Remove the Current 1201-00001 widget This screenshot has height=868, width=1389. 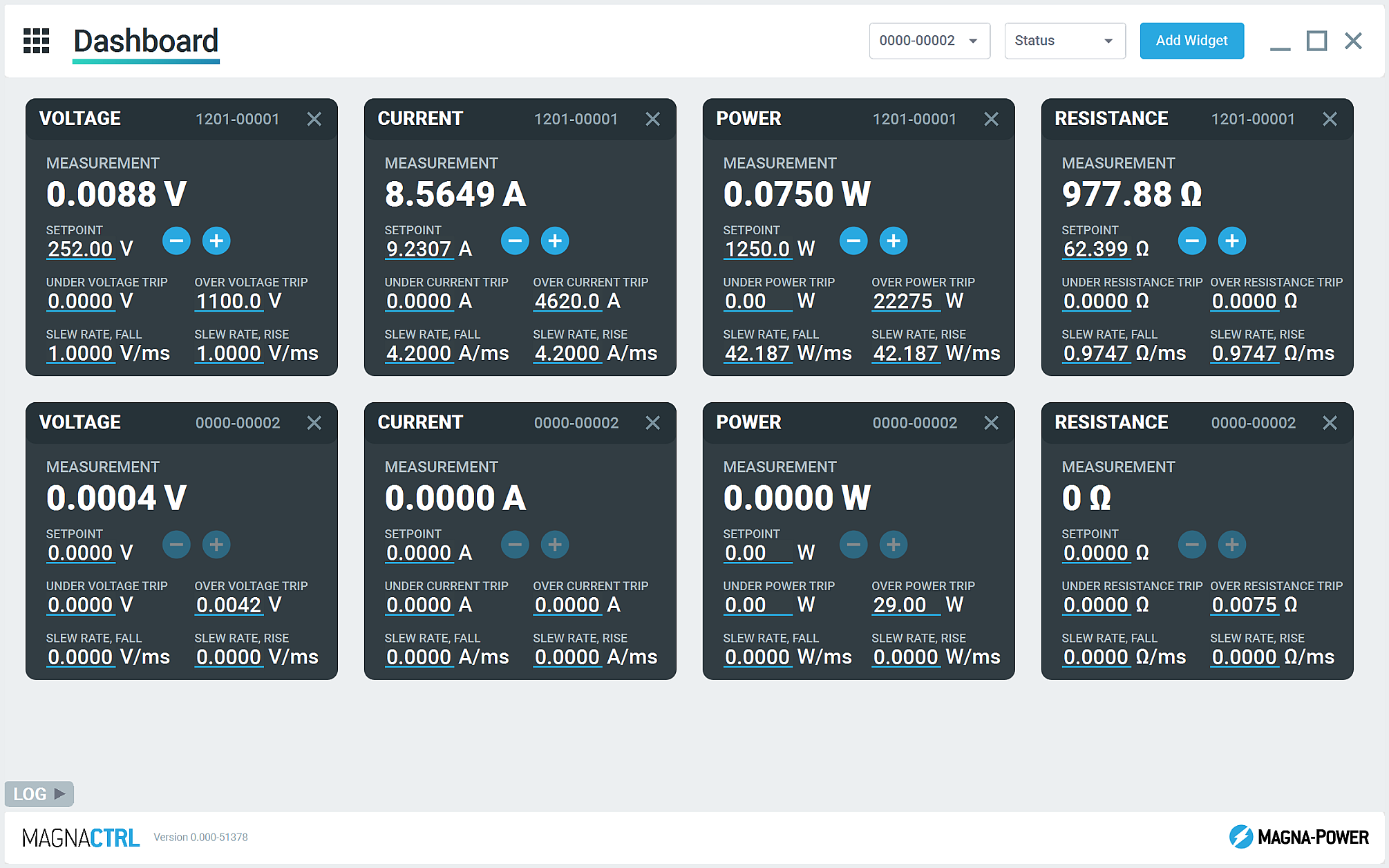pos(652,119)
